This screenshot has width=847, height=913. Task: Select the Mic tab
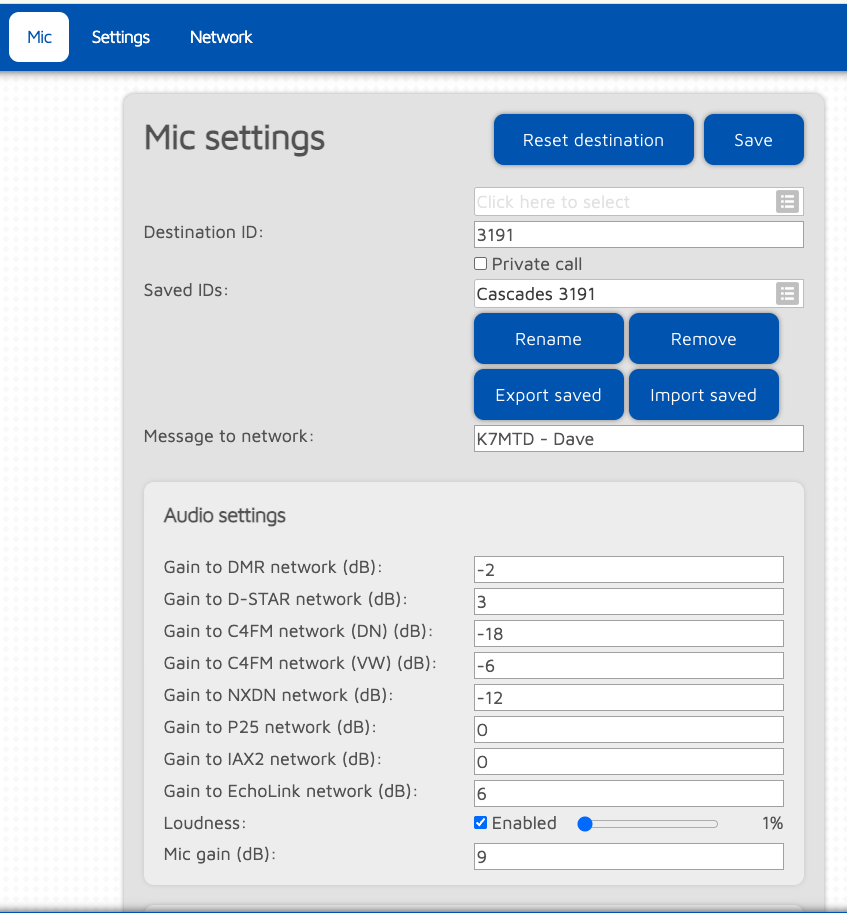tap(39, 37)
